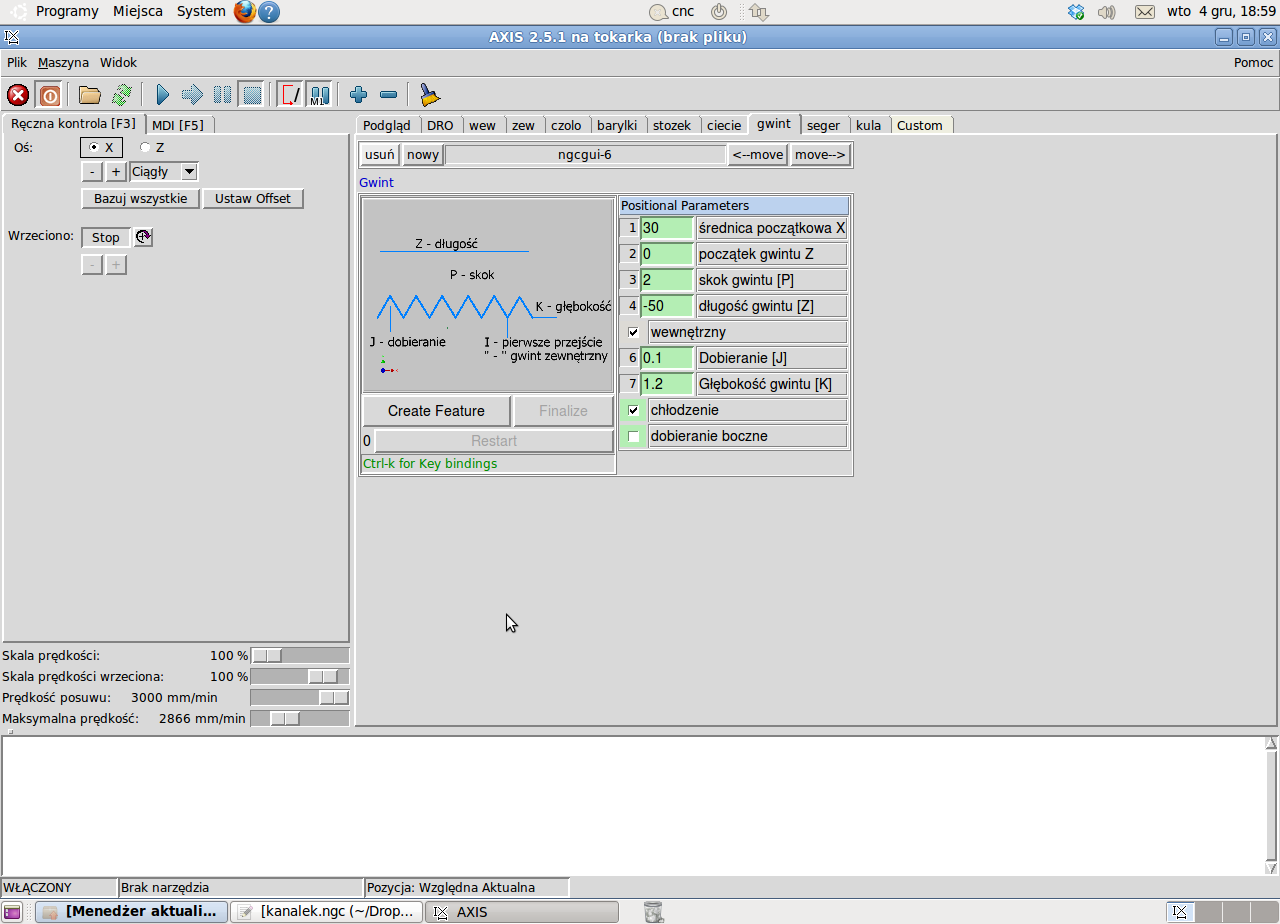Click the Głębokość gwintu [K] input field
The width and height of the screenshot is (1280, 924).
click(x=667, y=384)
